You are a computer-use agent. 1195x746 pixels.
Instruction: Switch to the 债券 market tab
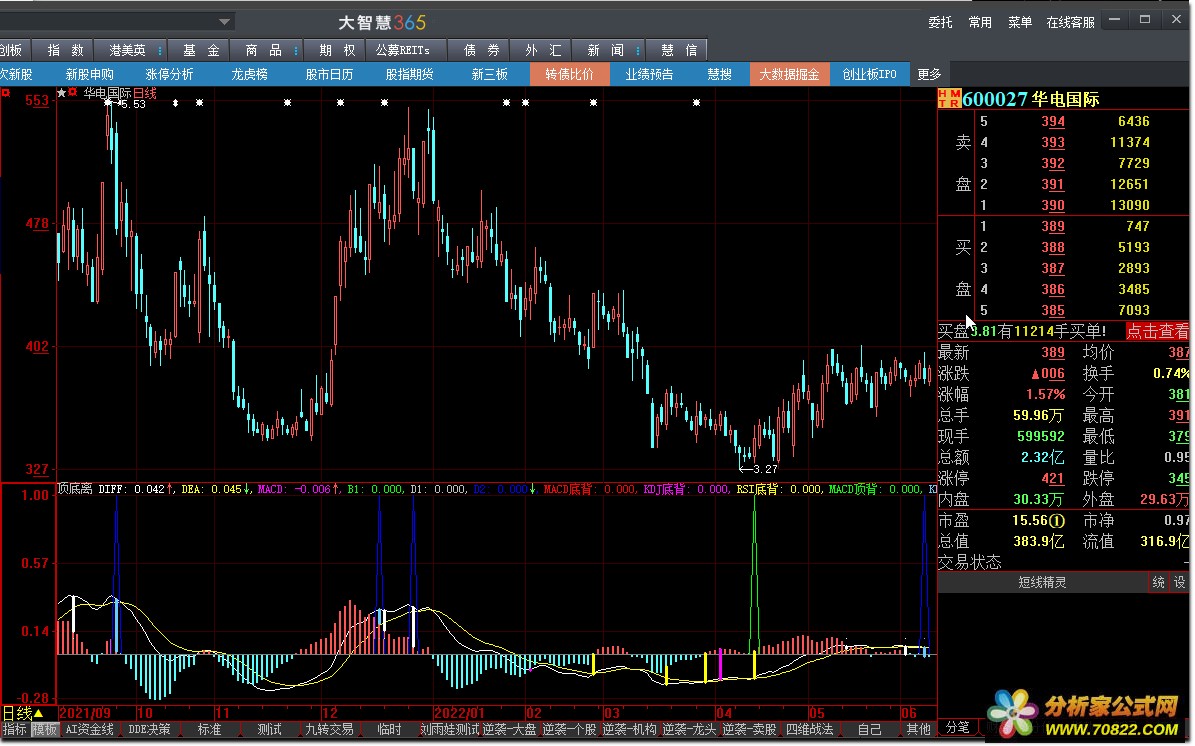point(482,50)
